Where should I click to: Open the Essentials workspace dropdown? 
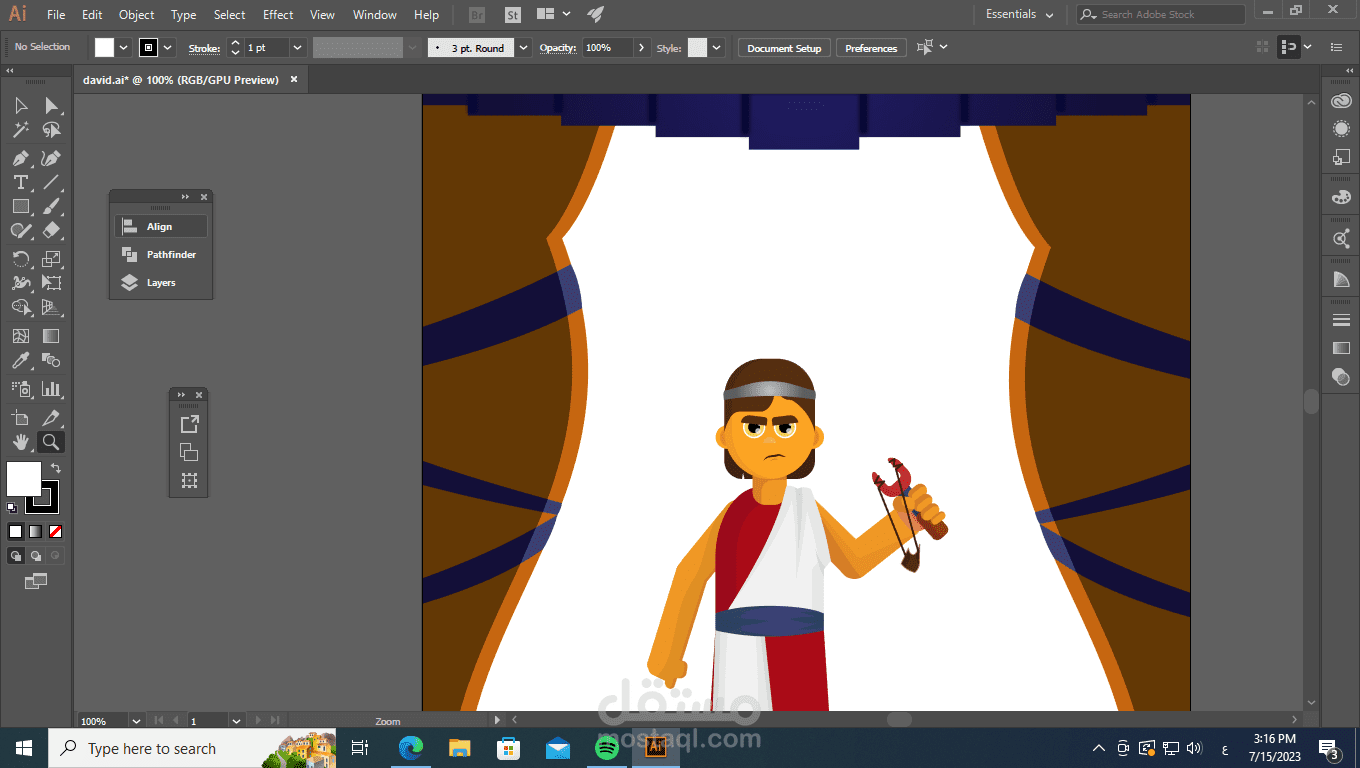[x=1019, y=15]
